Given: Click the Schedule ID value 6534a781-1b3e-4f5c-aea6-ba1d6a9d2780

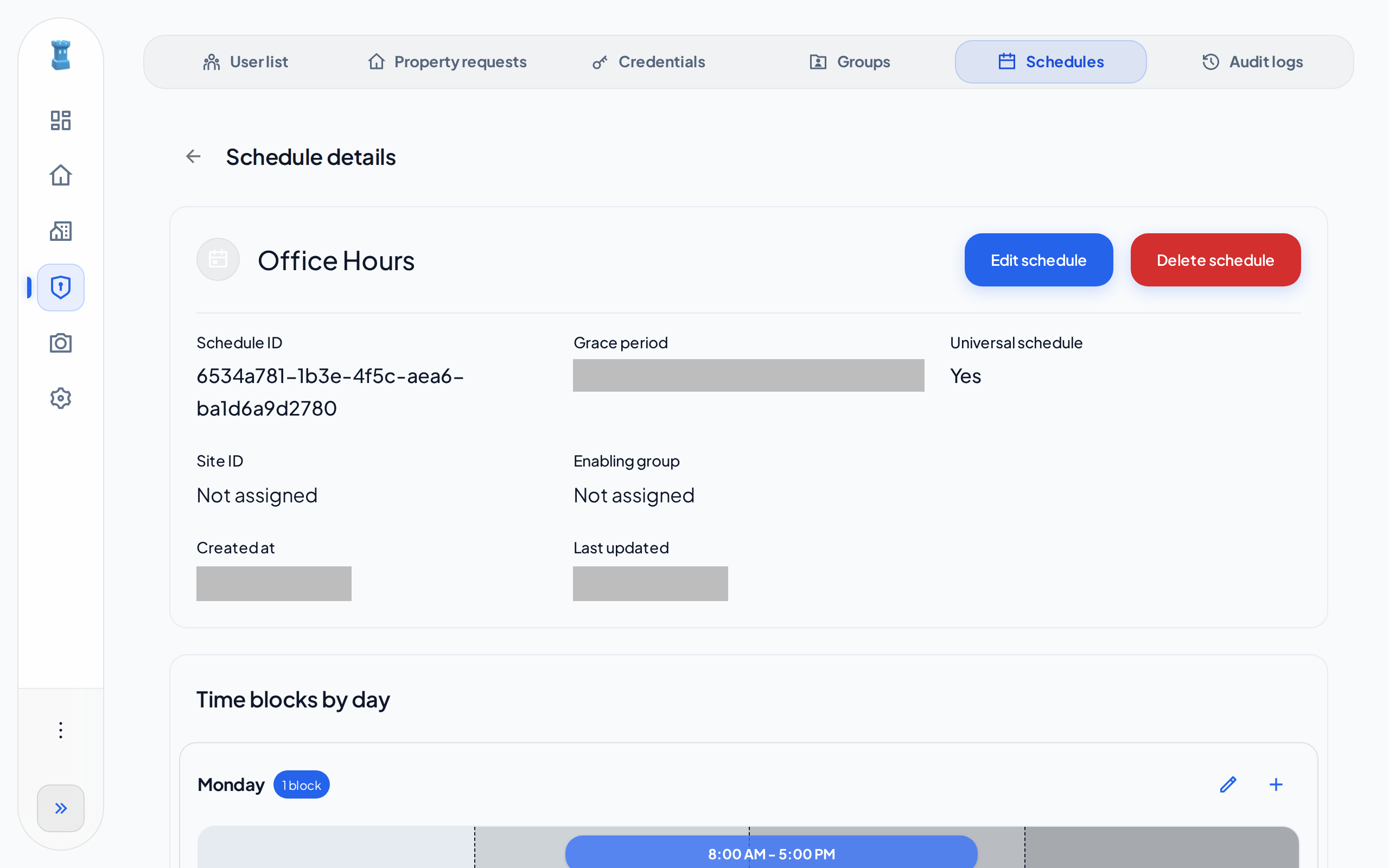Looking at the screenshot, I should [330, 392].
